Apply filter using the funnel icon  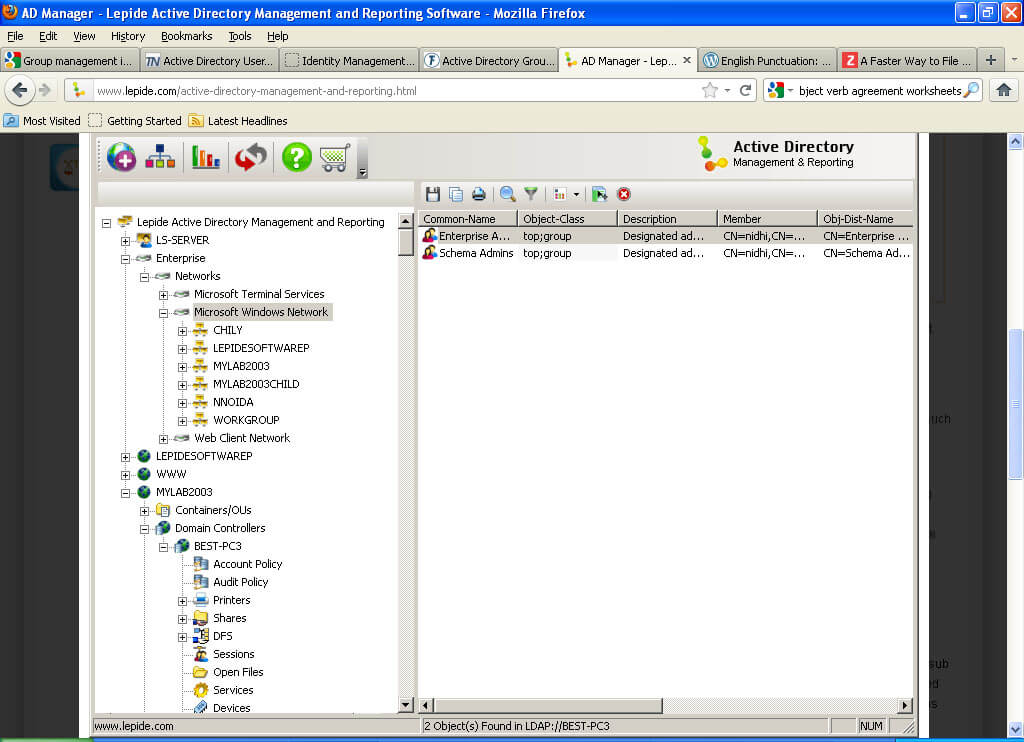pos(531,194)
